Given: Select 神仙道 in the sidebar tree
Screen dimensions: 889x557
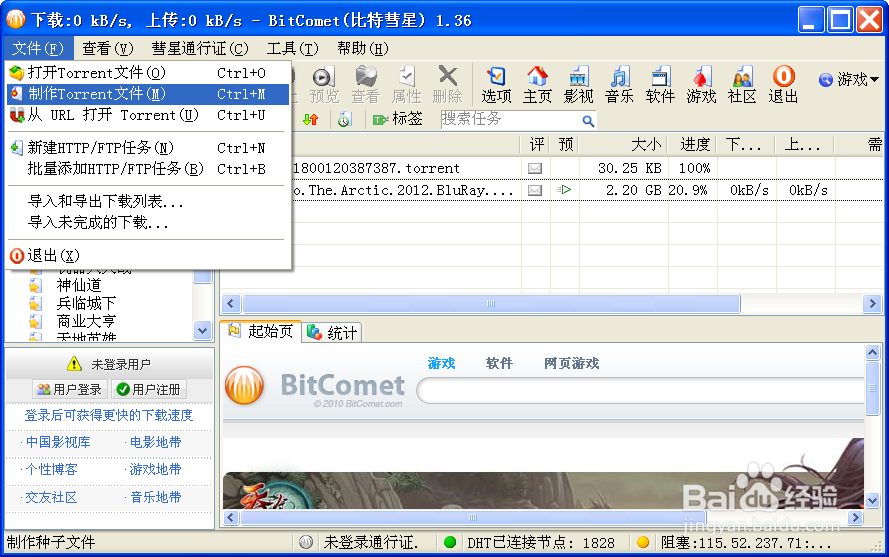Looking at the screenshot, I should coord(79,285).
